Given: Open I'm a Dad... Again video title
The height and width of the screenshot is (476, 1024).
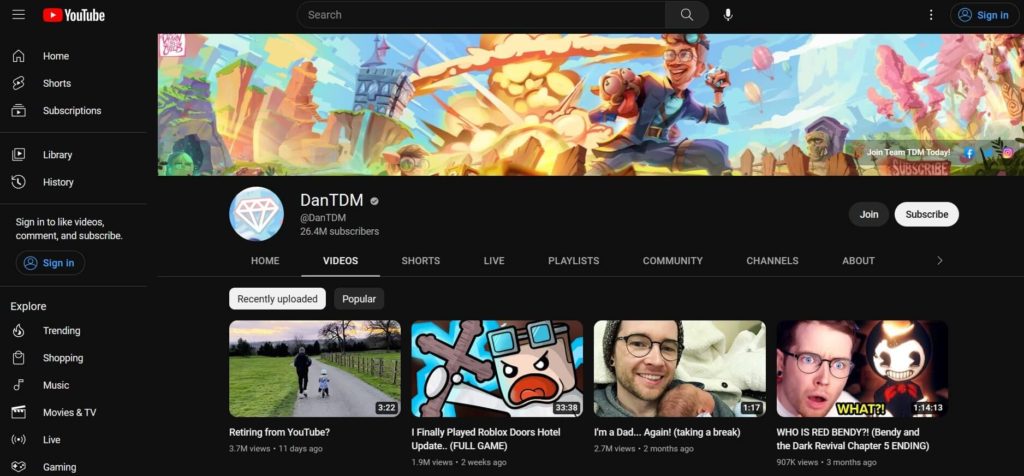Looking at the screenshot, I should 667,432.
